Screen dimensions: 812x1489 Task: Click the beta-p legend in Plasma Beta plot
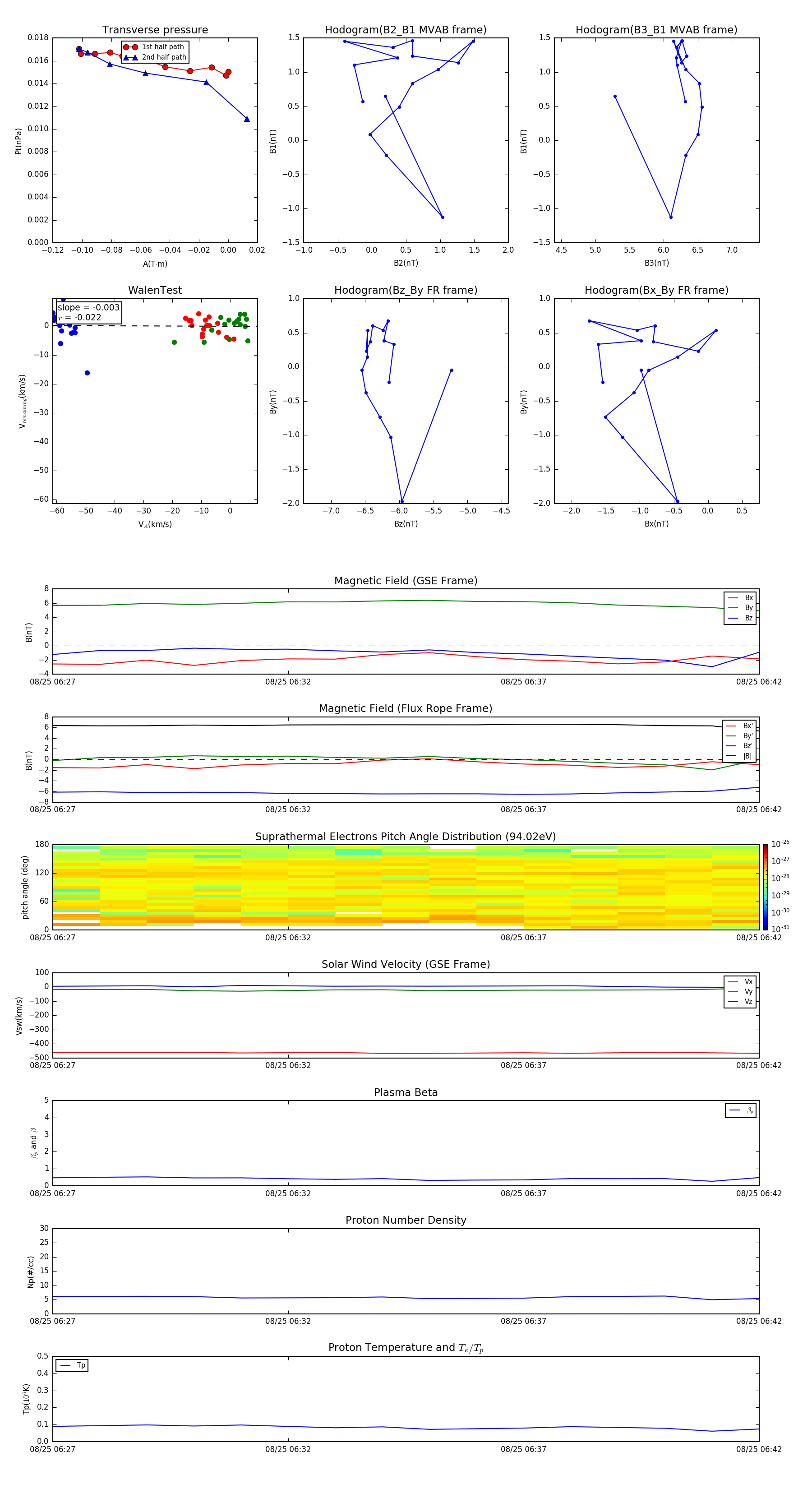pyautogui.click(x=741, y=1110)
